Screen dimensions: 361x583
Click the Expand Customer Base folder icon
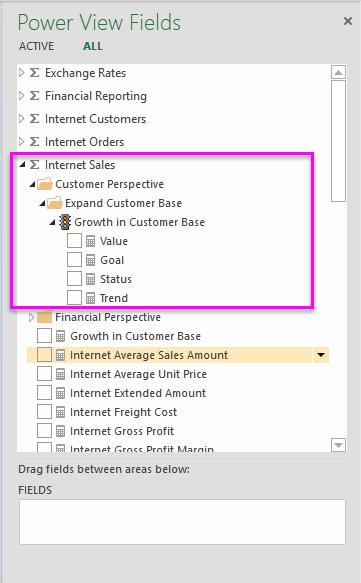coord(55,203)
